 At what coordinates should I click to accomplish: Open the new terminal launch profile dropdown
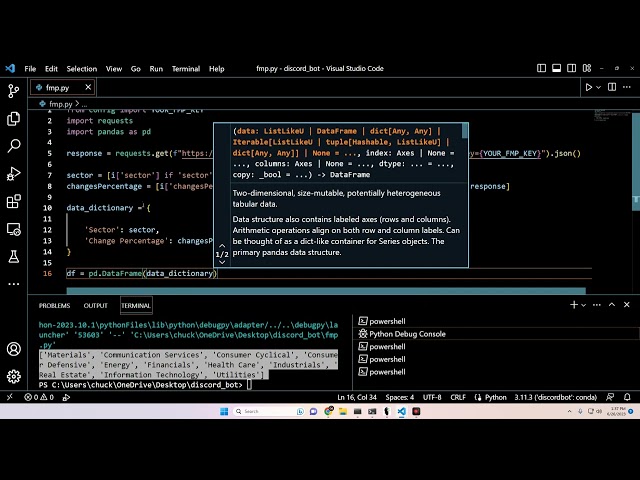click(x=584, y=305)
